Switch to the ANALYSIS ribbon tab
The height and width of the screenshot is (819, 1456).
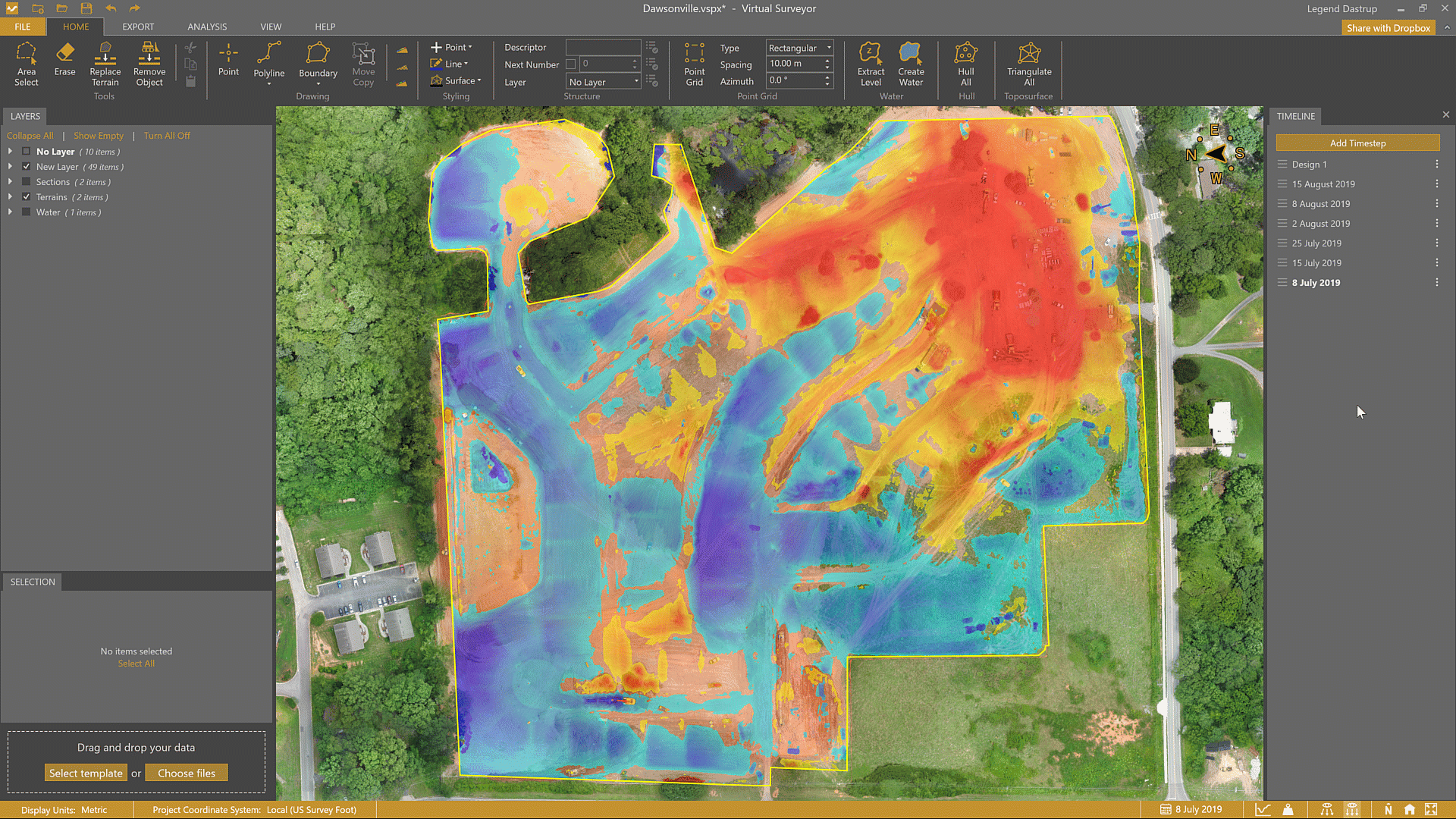(207, 27)
